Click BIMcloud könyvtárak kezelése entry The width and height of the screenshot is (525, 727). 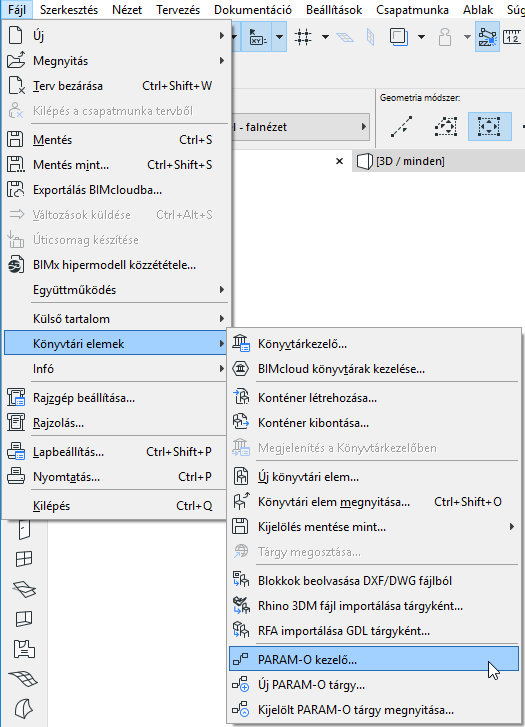click(374, 369)
